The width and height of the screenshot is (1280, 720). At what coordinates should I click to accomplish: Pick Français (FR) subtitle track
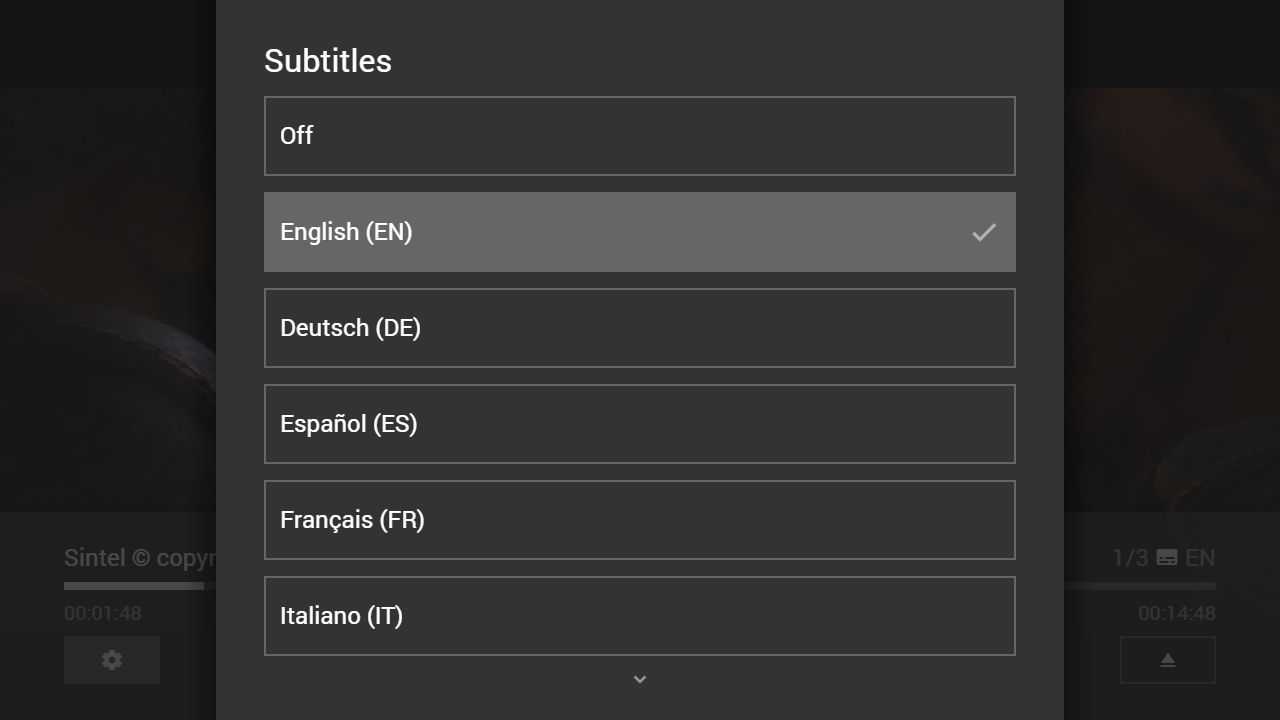[640, 520]
